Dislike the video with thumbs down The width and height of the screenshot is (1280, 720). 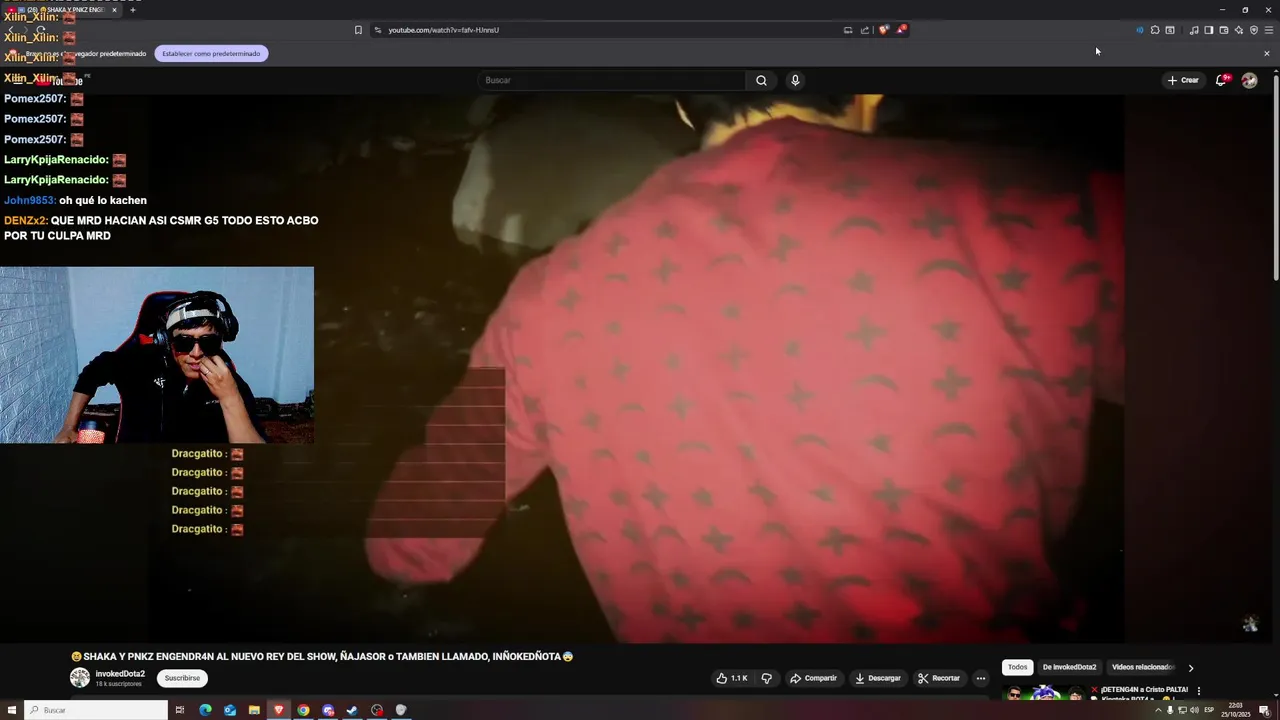766,678
